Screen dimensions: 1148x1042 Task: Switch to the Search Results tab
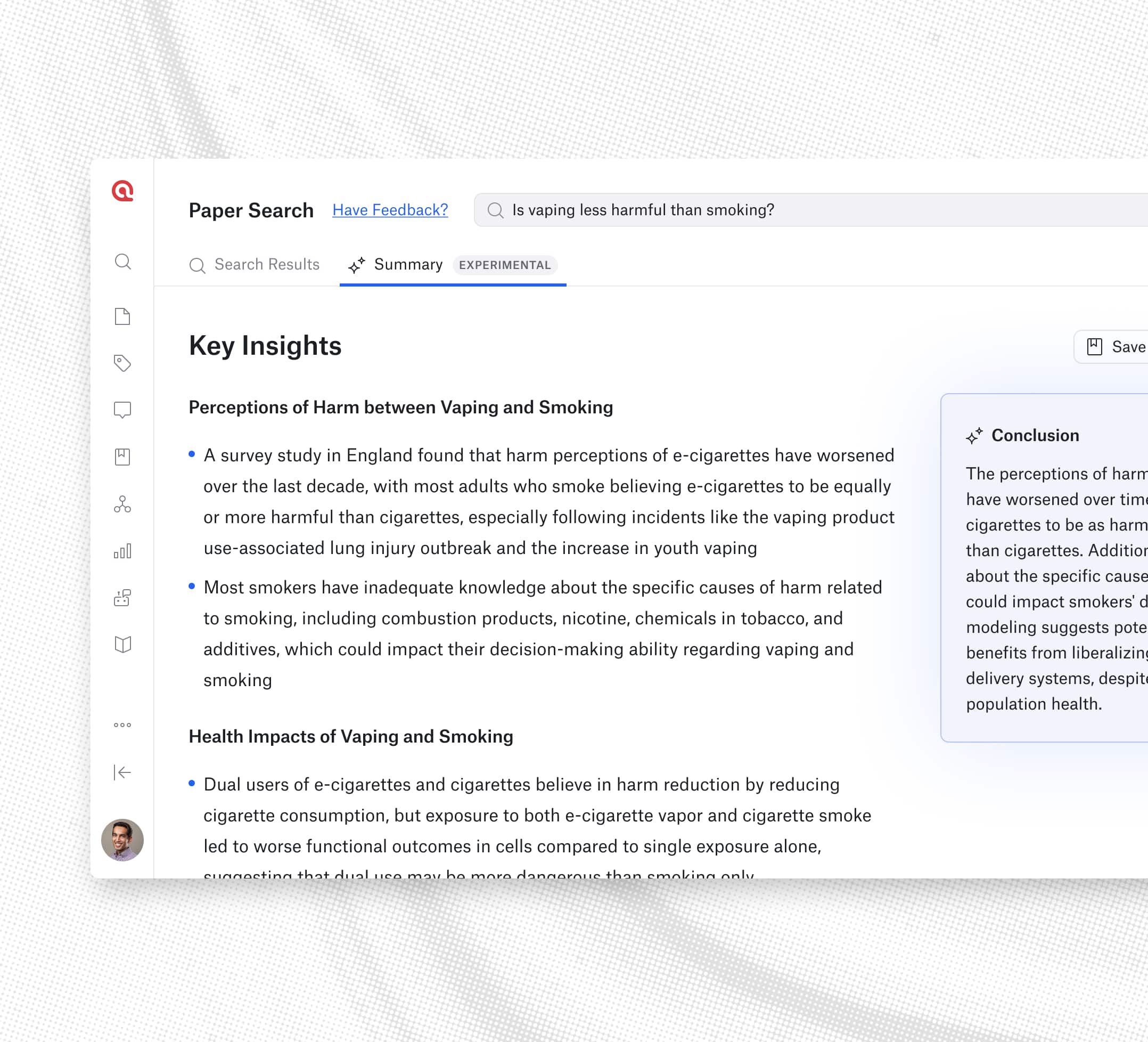point(255,265)
